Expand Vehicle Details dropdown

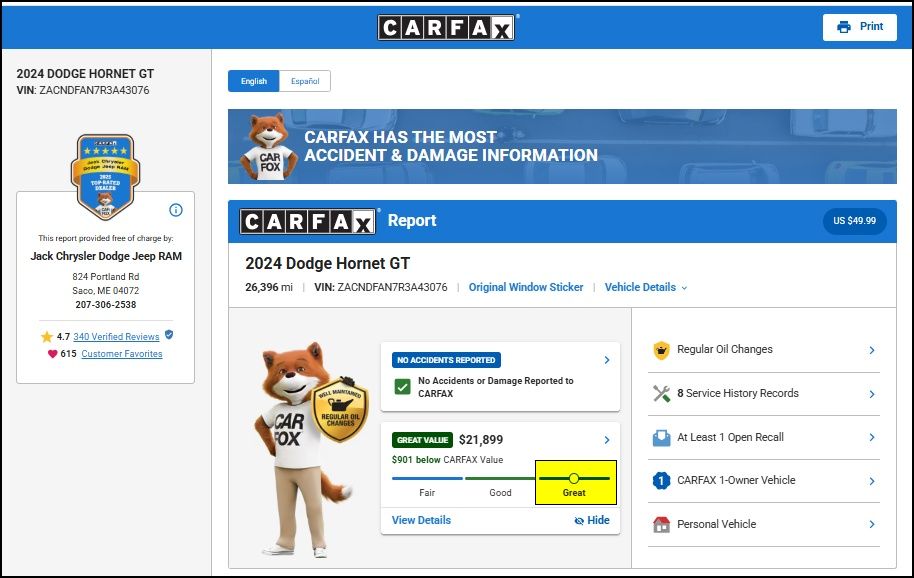click(x=646, y=287)
